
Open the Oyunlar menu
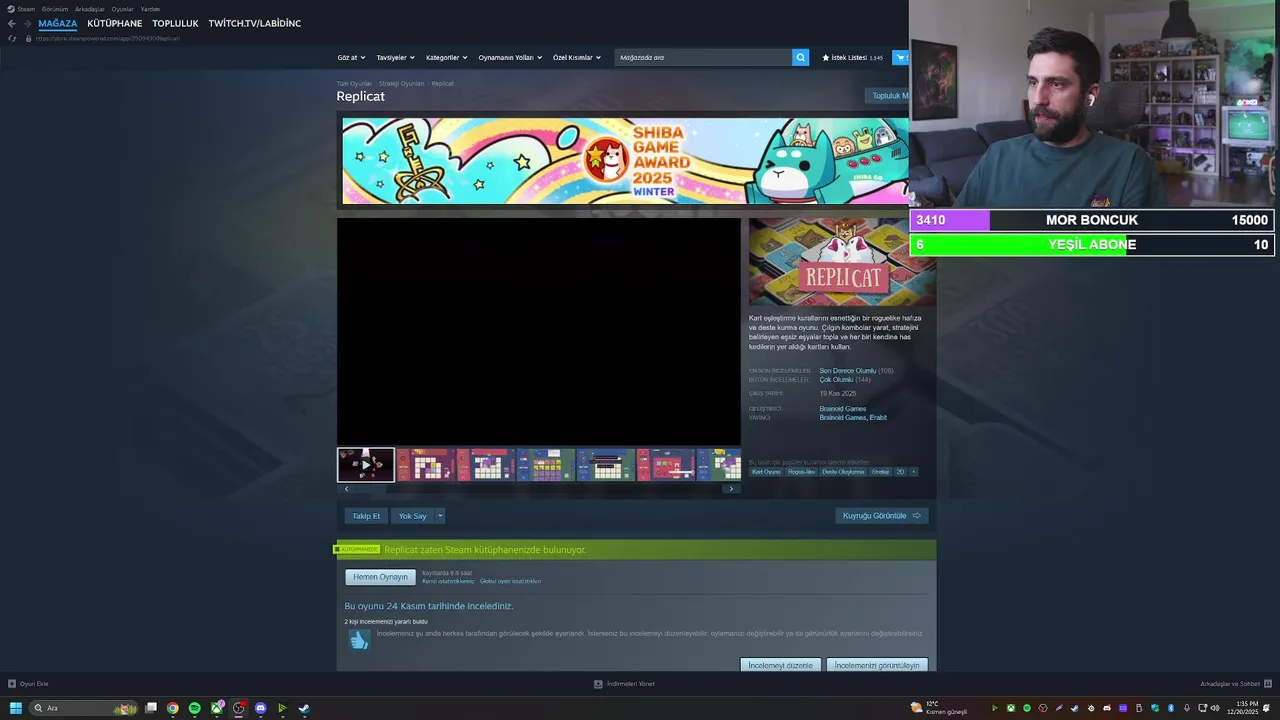click(x=122, y=9)
